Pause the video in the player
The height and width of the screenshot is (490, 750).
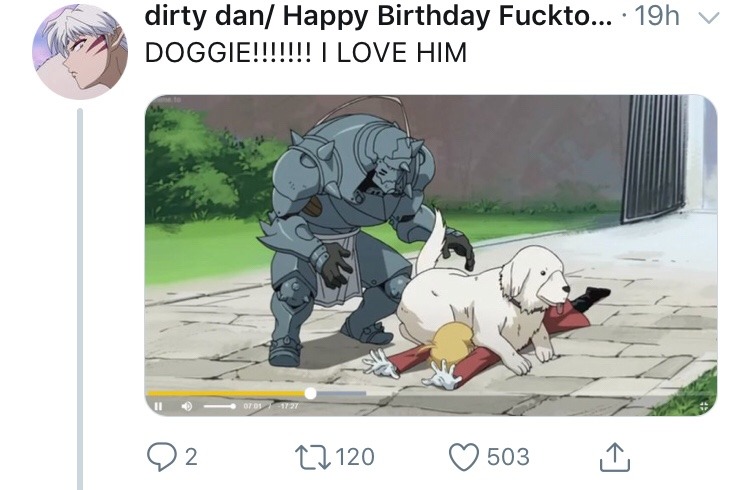(158, 407)
